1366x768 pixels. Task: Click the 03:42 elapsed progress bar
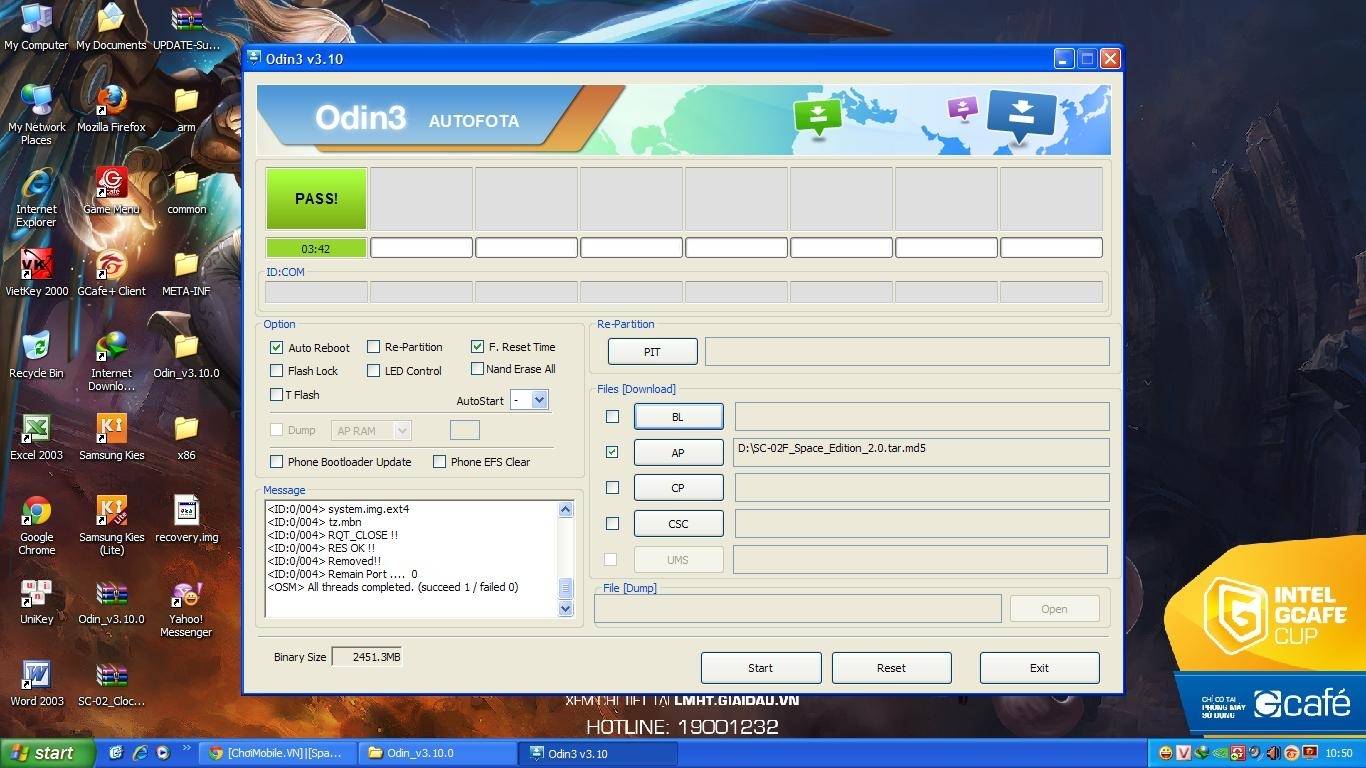tap(316, 248)
